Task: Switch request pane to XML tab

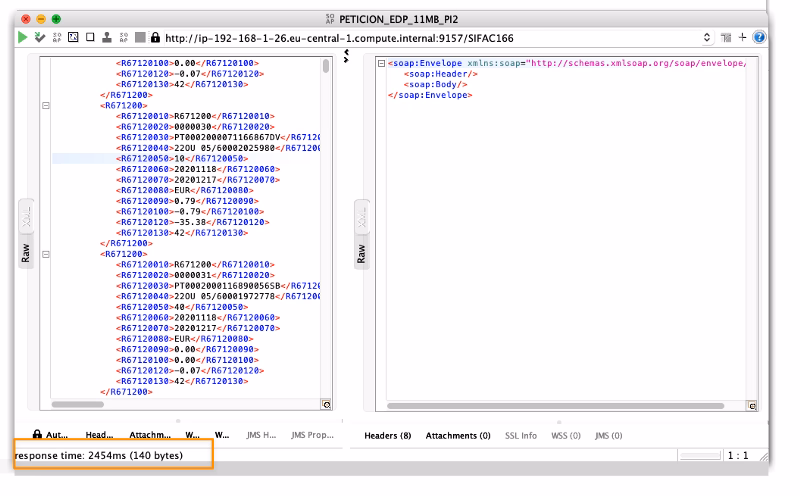Action: tap(26, 217)
